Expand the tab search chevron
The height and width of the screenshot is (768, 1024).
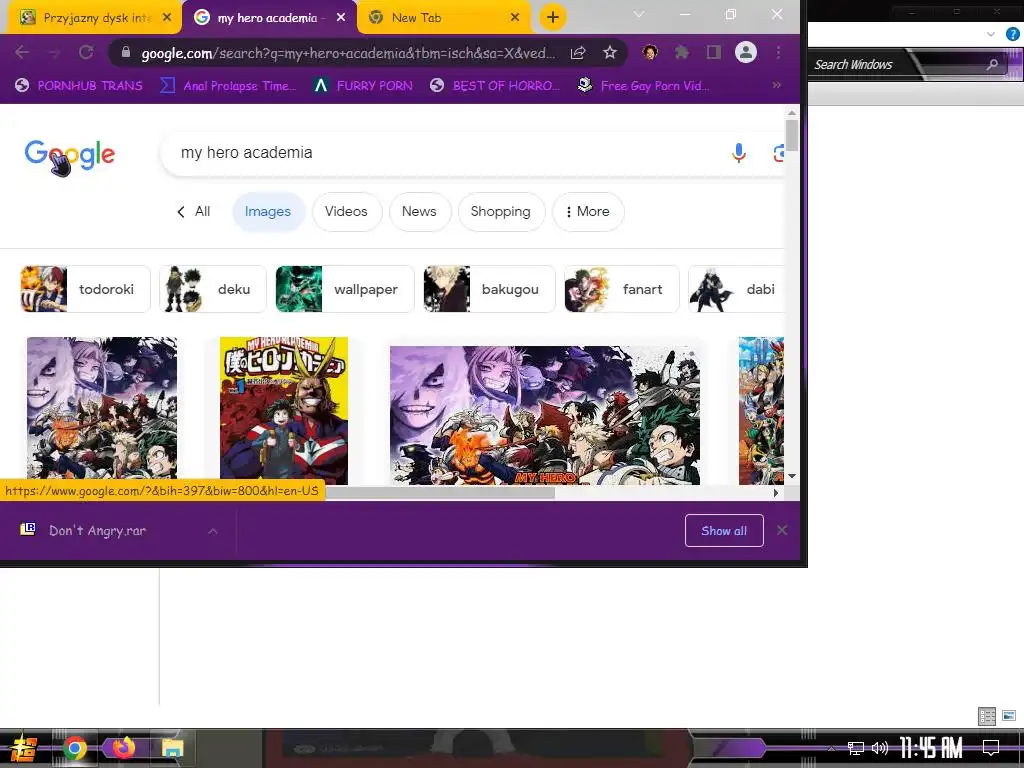(x=639, y=14)
